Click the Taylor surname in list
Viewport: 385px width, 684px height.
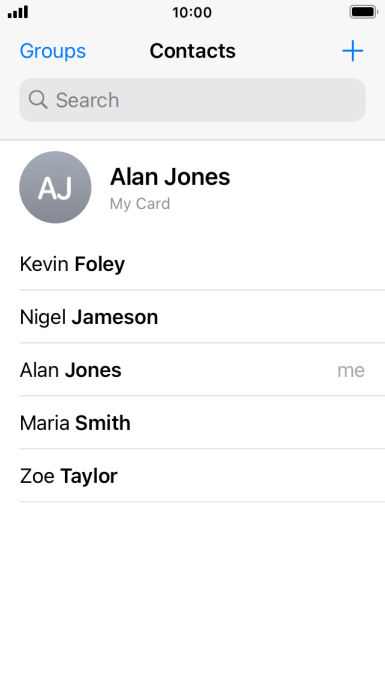[89, 476]
